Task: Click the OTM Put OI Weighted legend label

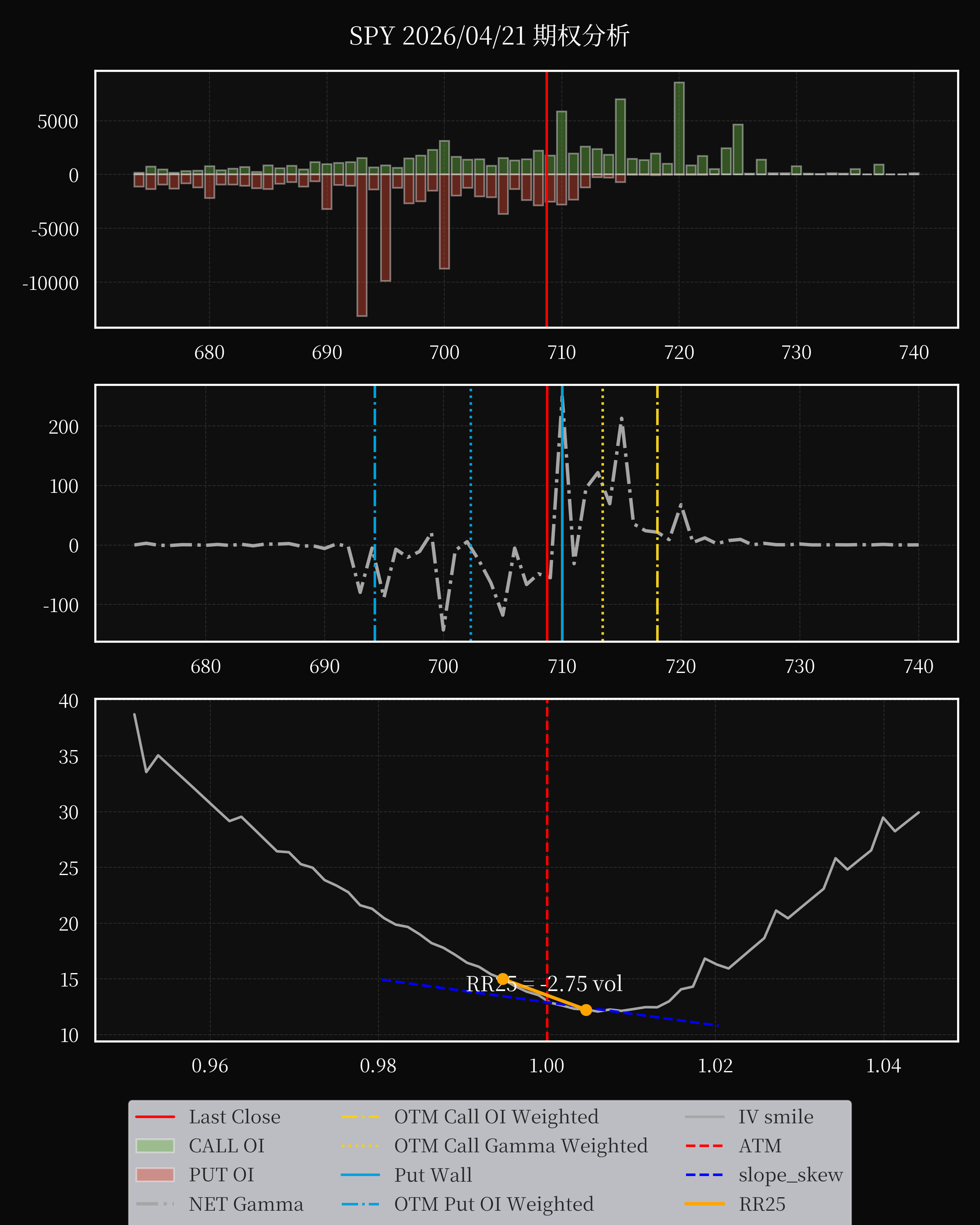Action: click(x=494, y=1204)
